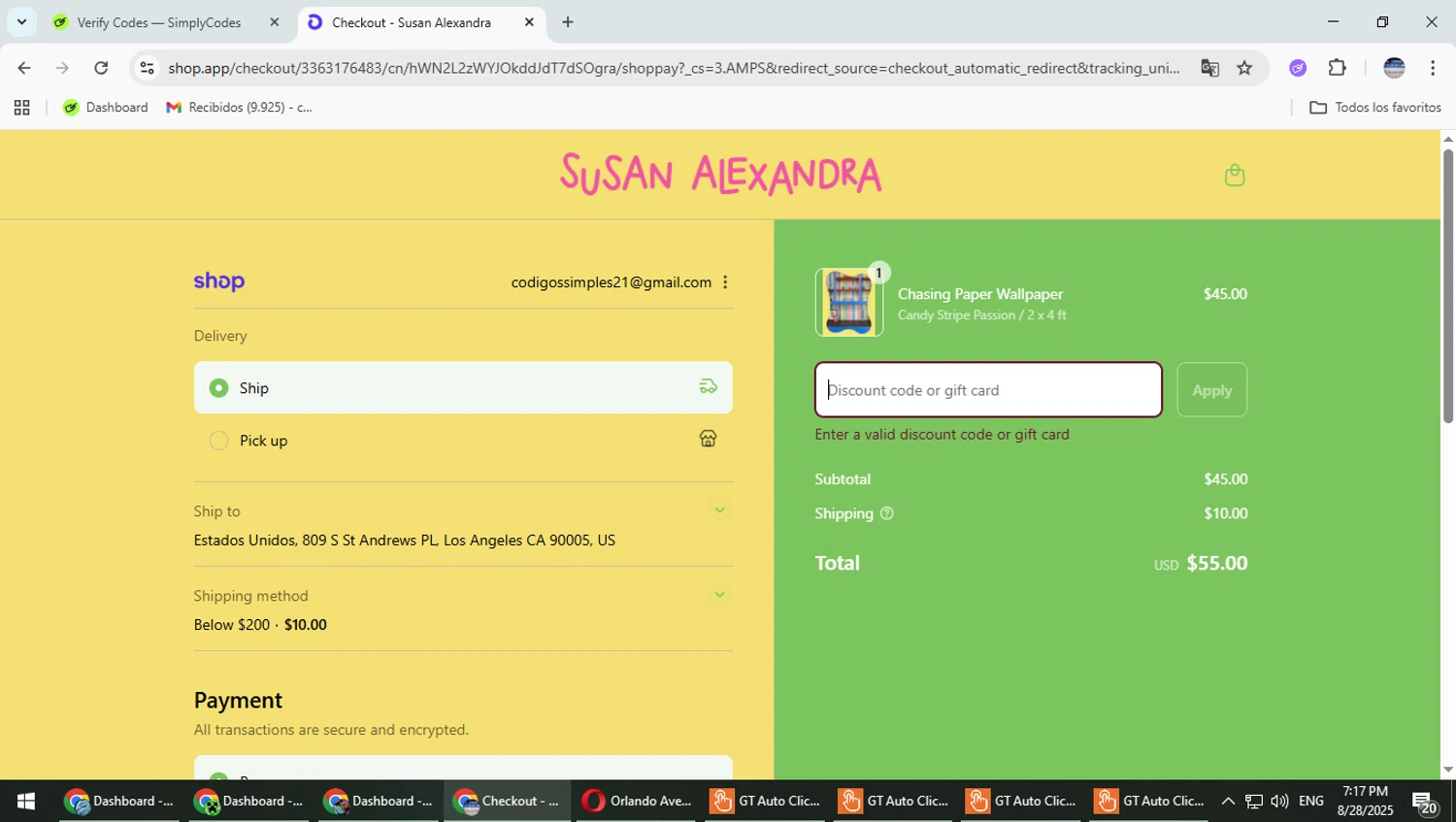Open the shopping bag cart icon

[1234, 176]
